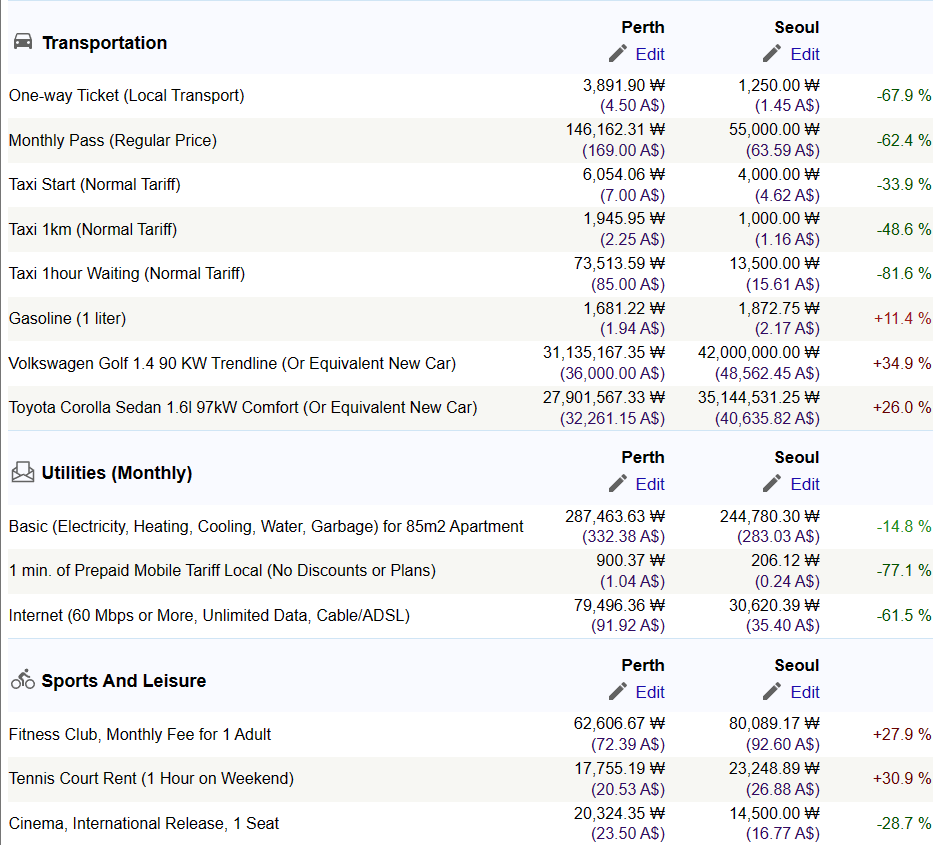Select the Sports And Leisure section heading
939x845 pixels.
click(123, 681)
